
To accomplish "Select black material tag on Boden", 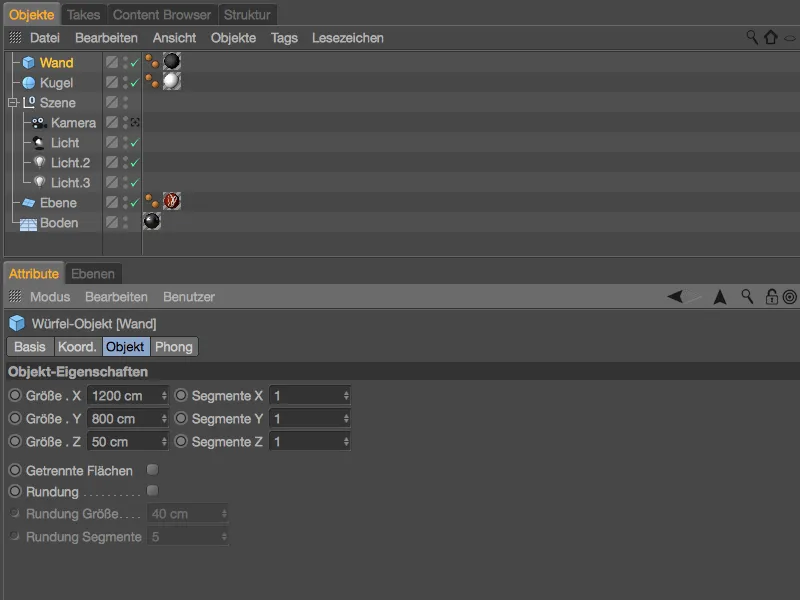I will pos(152,221).
